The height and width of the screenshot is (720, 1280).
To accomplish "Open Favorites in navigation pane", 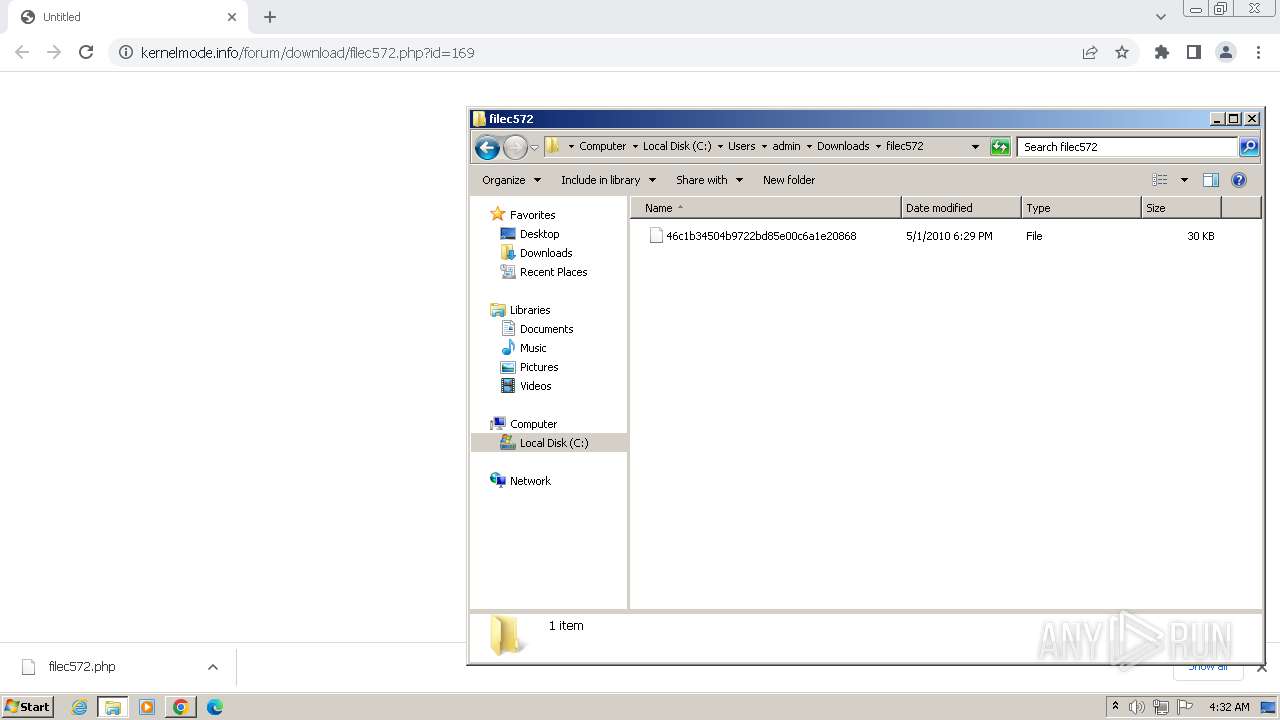I will coord(532,215).
